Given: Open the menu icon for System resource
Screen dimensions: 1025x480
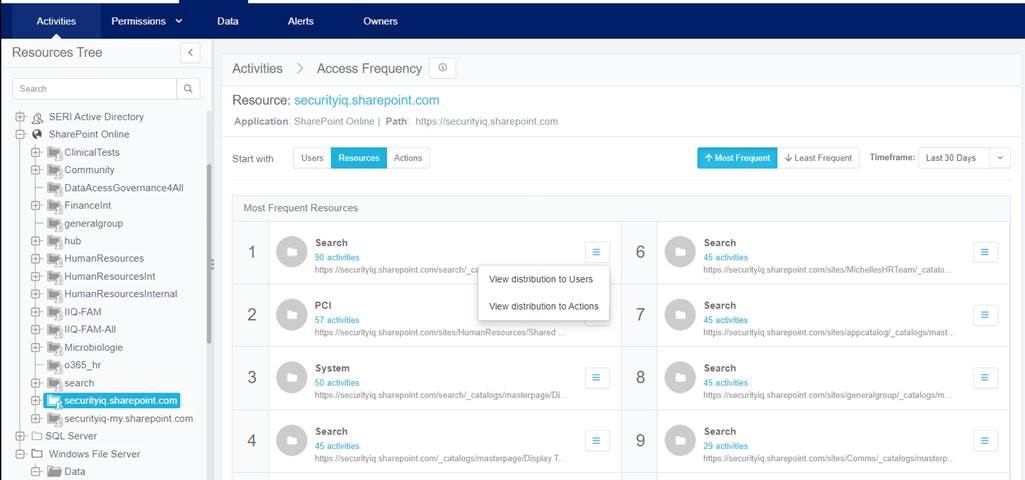Looking at the screenshot, I should 596,377.
